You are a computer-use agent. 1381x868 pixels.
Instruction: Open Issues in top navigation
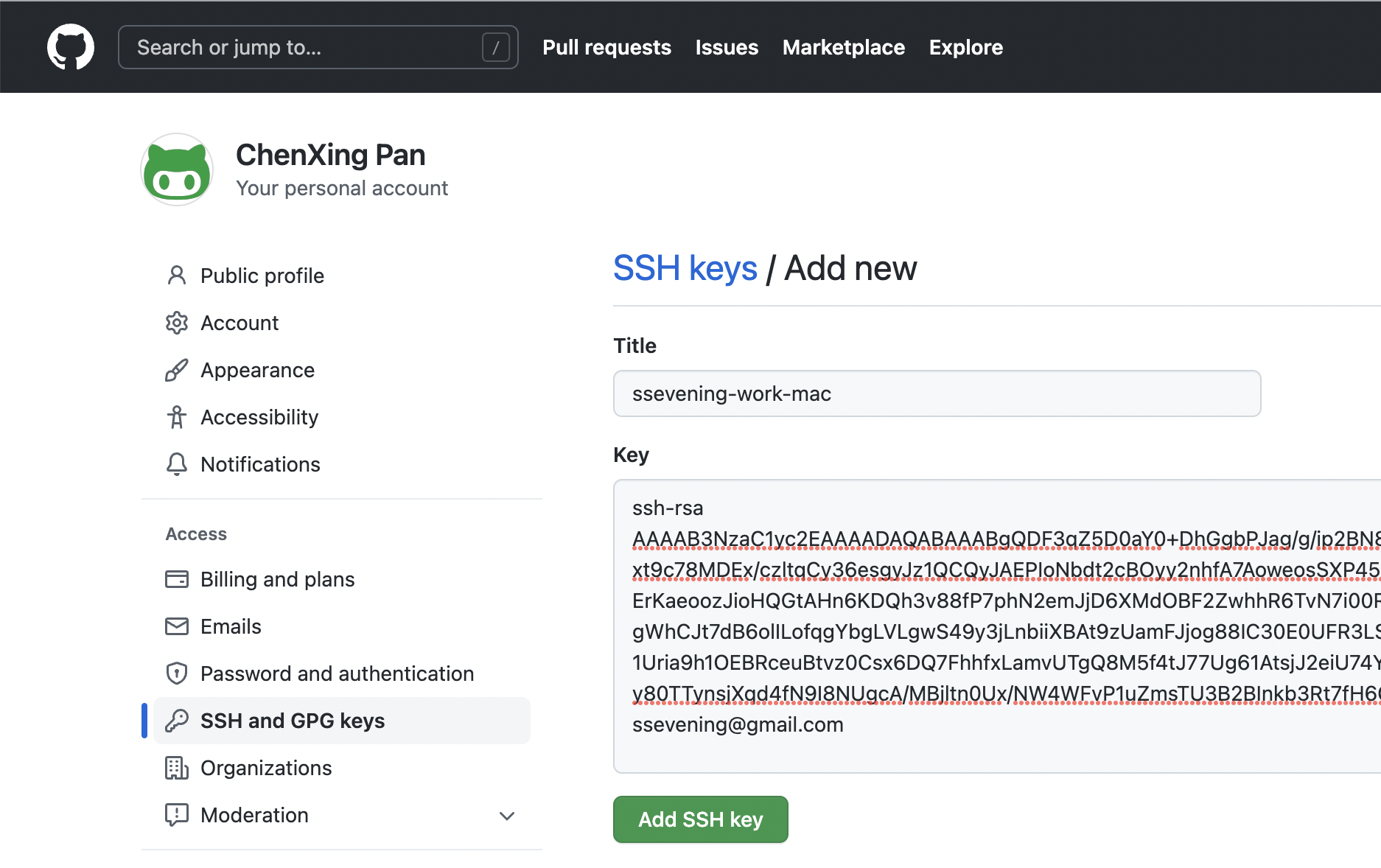tap(727, 47)
